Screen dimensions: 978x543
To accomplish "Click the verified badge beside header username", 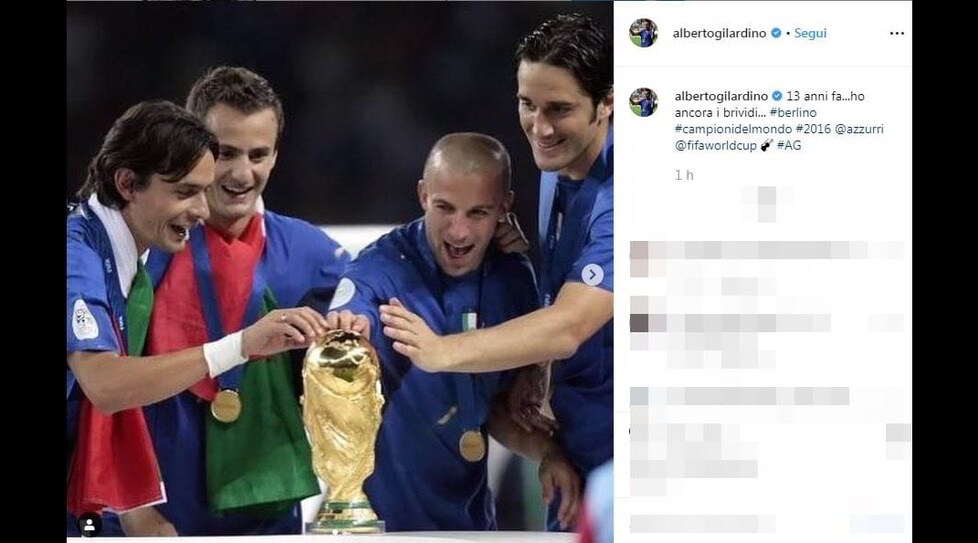I will [776, 33].
